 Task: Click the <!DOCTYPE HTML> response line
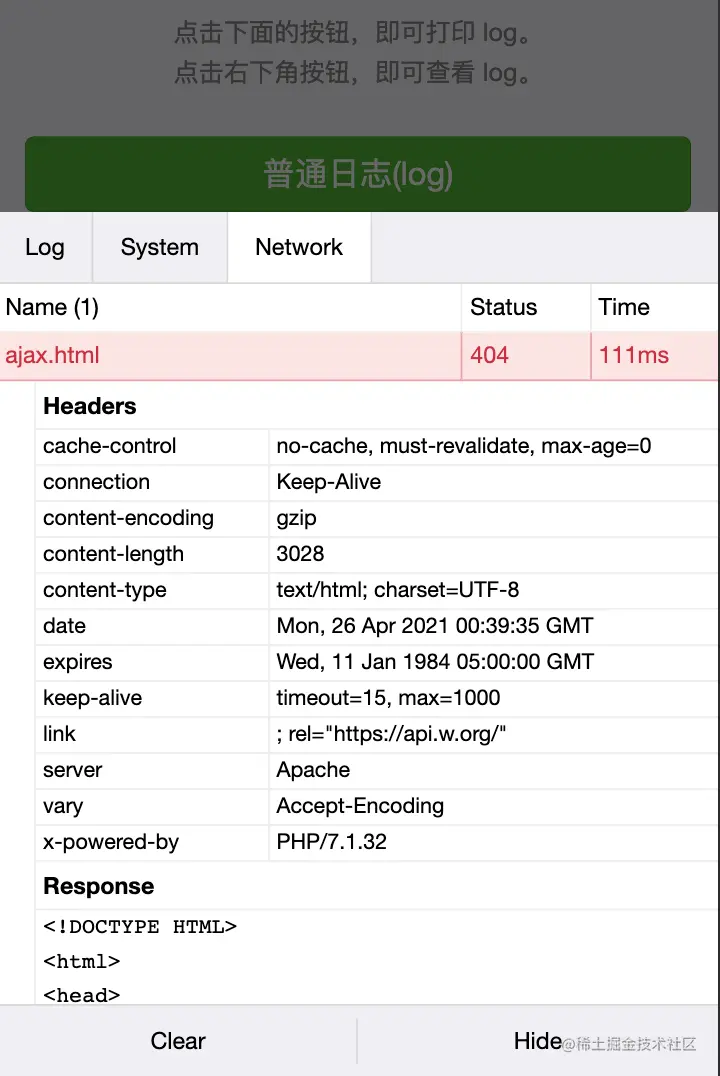[x=140, y=927]
